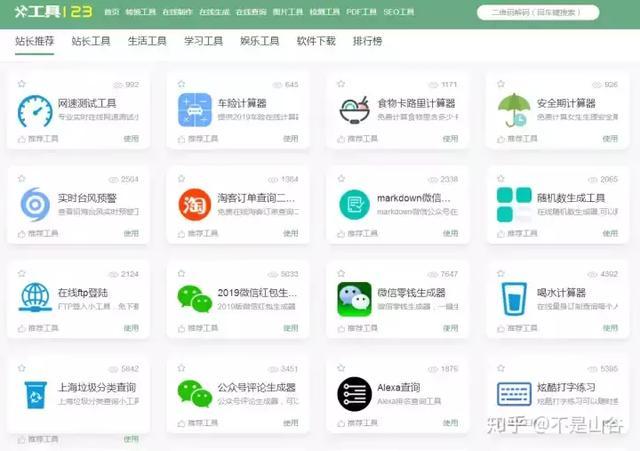Click the title text 随机数生成工具
Viewport: 640px width, 451px height.
571,198
